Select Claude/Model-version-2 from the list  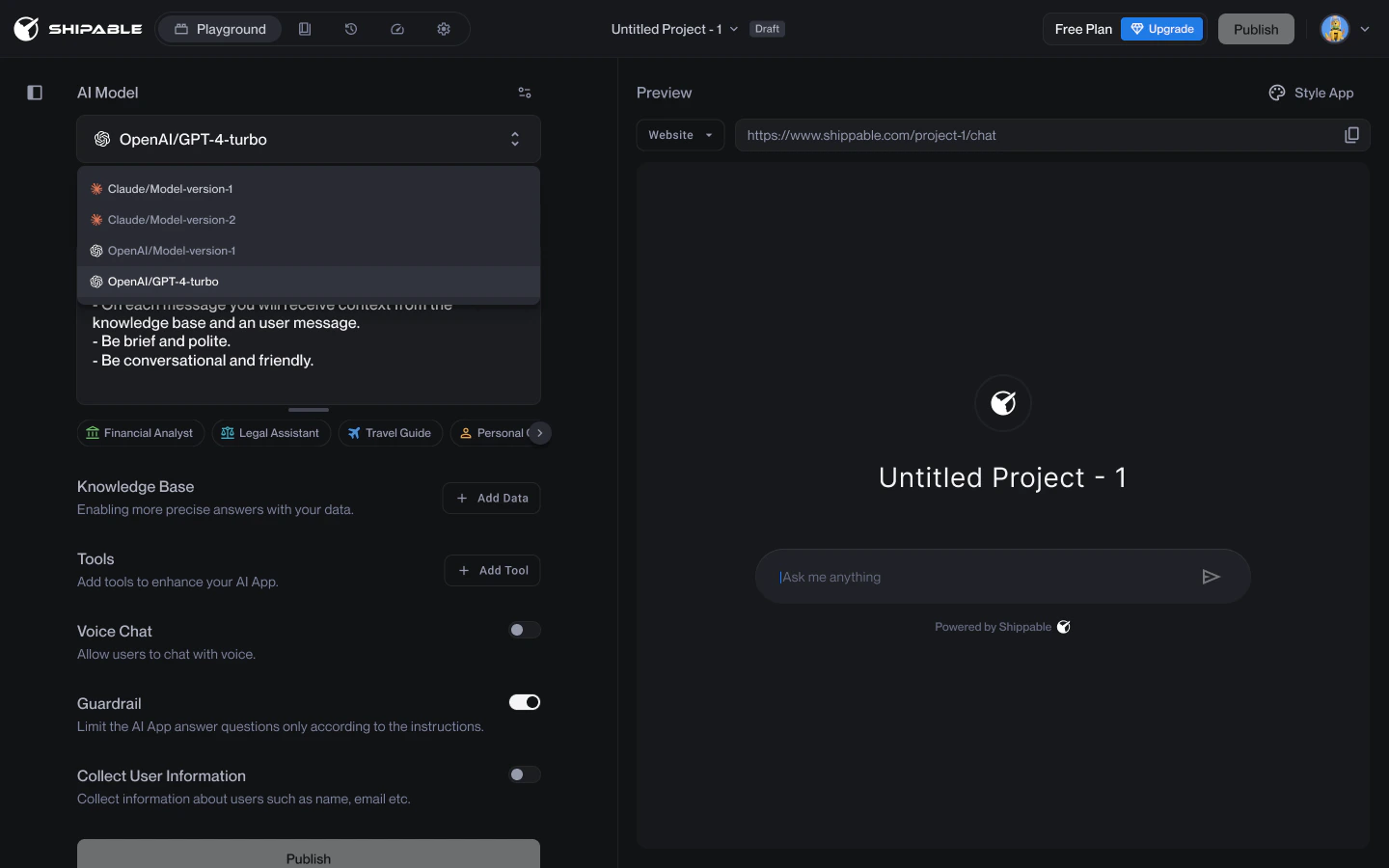172,220
